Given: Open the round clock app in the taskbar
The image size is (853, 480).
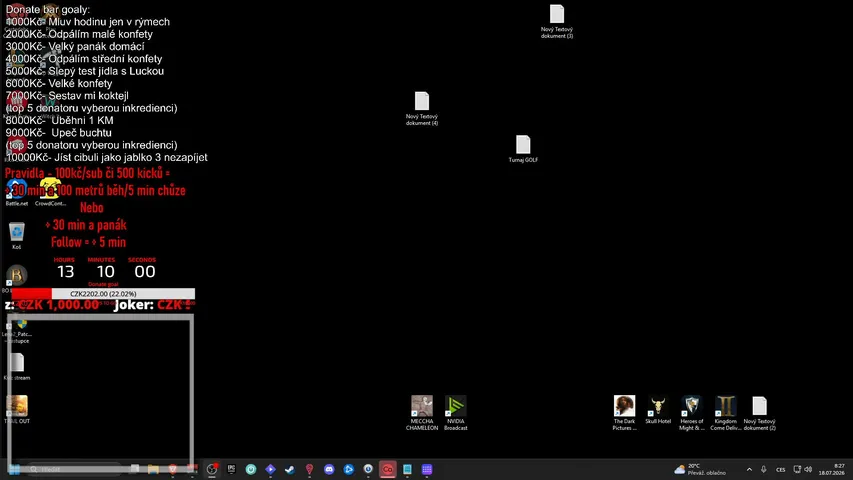Looking at the screenshot, I should (x=368, y=469).
